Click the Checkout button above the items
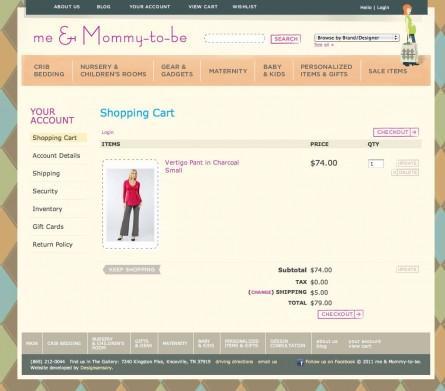 coord(396,132)
